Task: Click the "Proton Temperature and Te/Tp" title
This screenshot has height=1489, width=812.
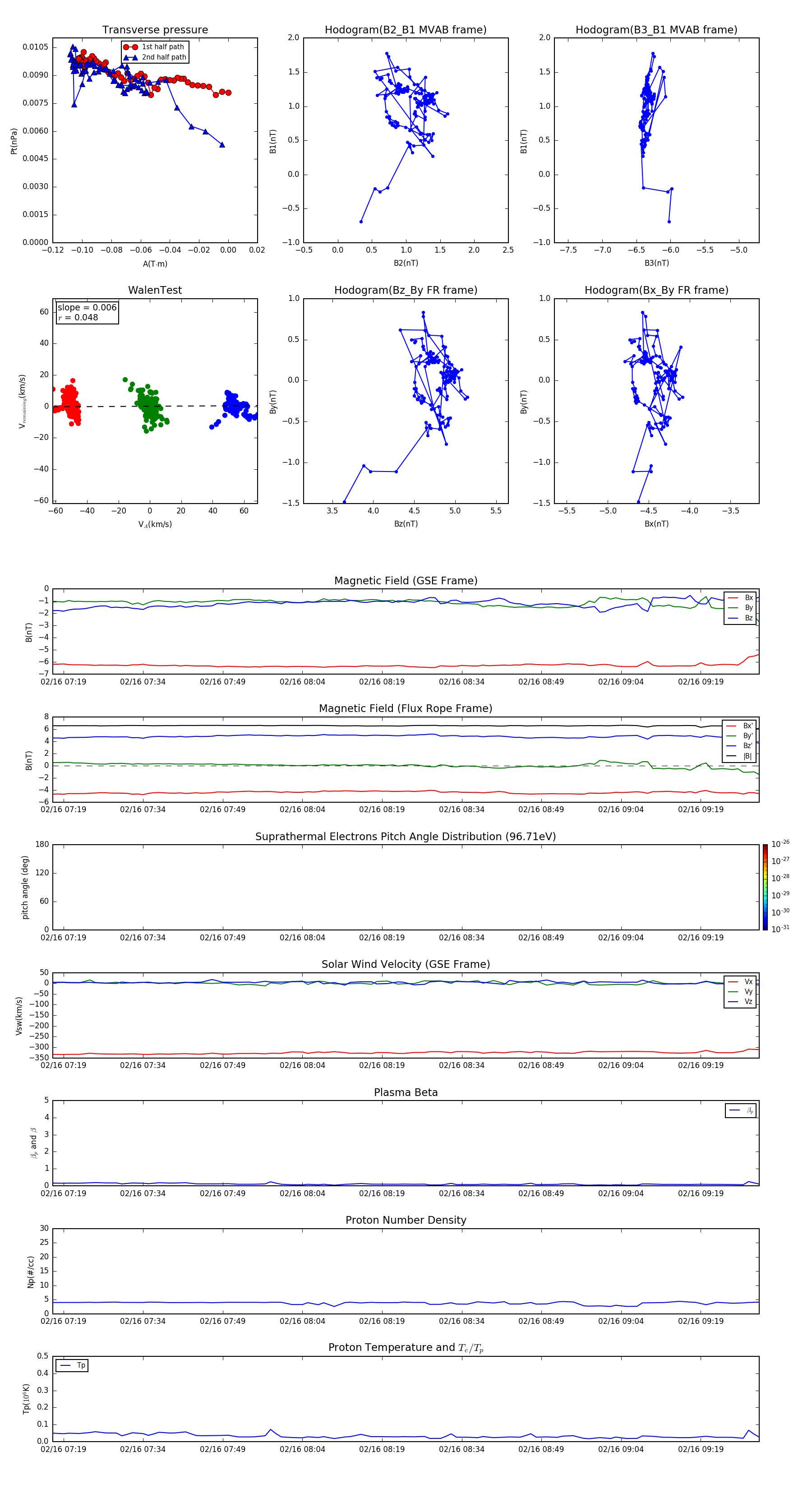Action: pos(406,1348)
